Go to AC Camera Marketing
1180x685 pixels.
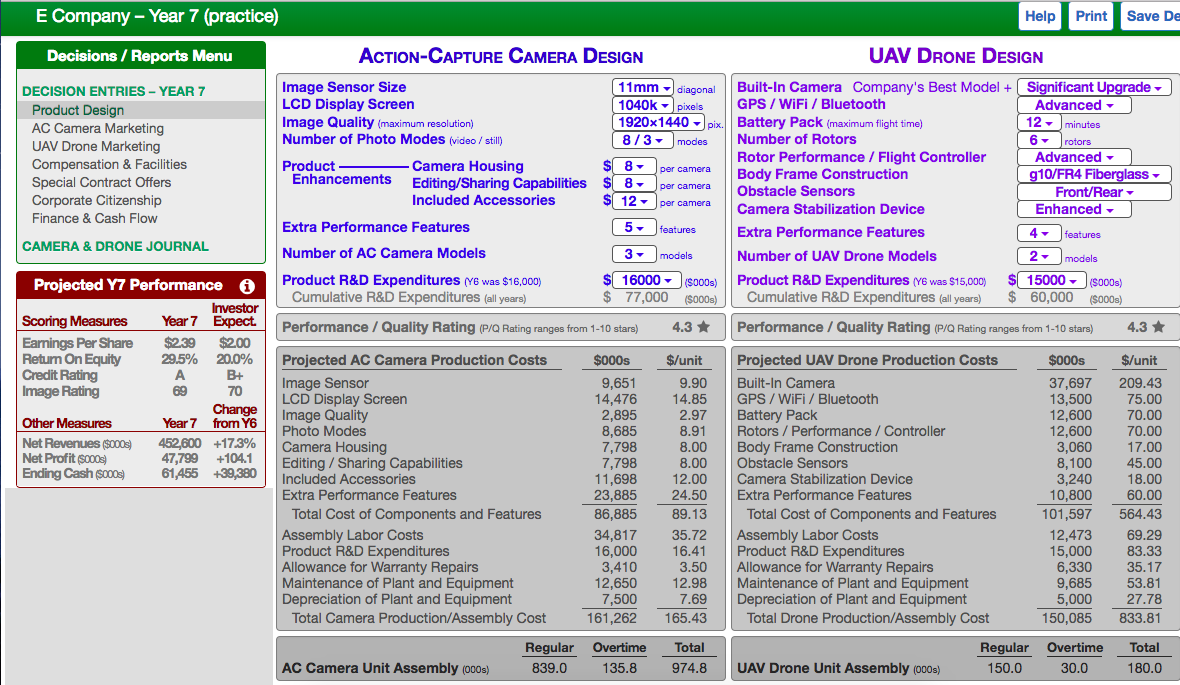click(98, 129)
